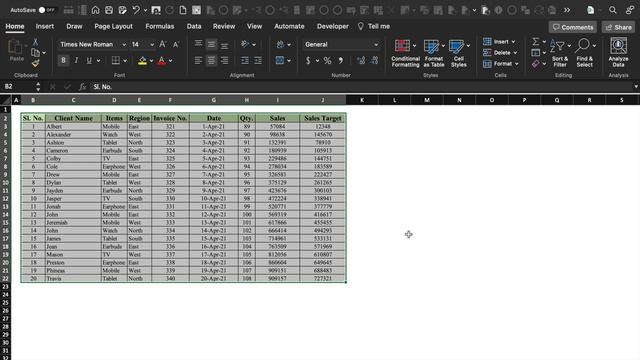Click the Tell me search box

click(x=374, y=26)
